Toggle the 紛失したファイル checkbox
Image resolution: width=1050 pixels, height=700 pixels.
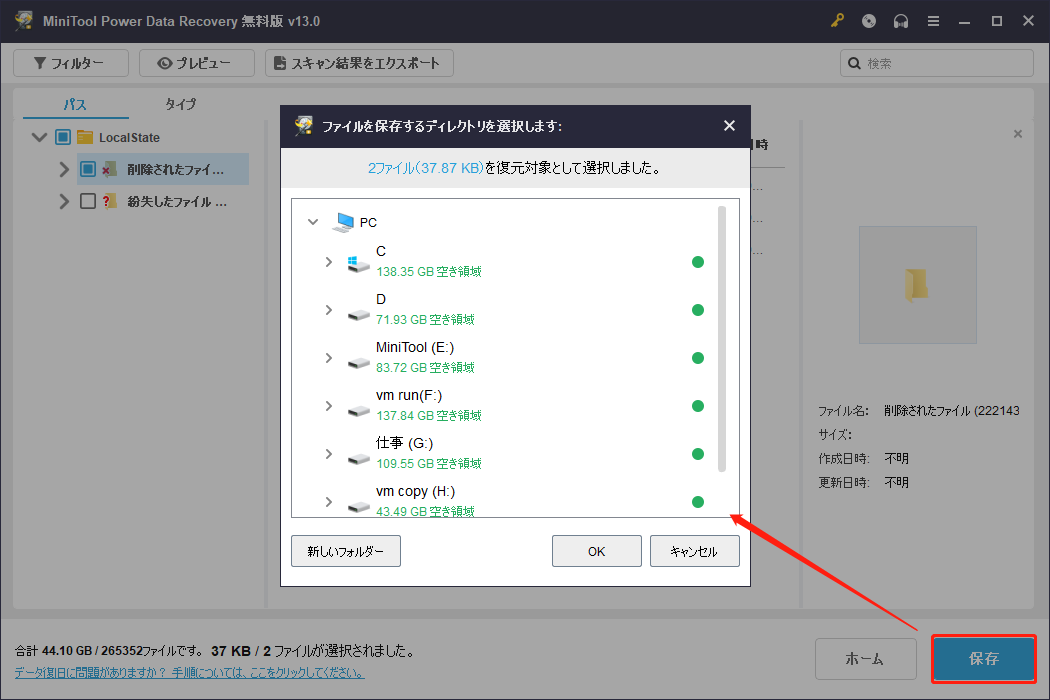[x=88, y=201]
